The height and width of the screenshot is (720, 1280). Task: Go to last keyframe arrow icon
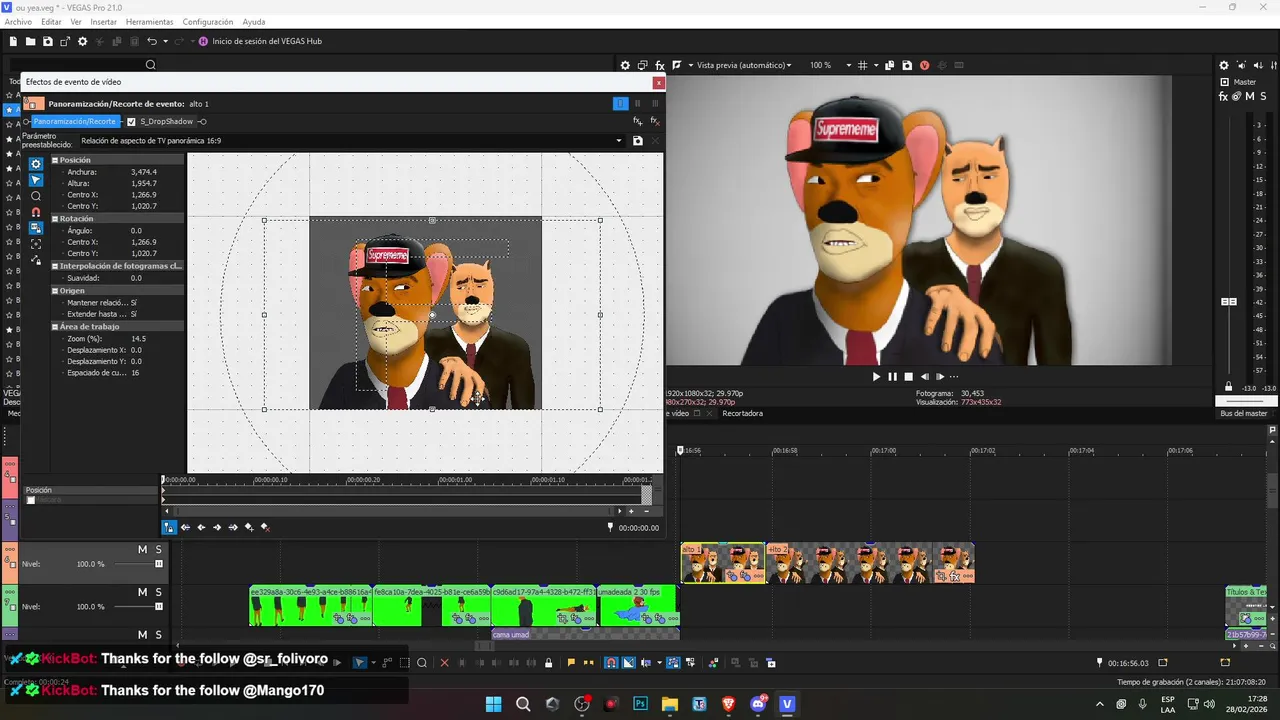tap(233, 527)
